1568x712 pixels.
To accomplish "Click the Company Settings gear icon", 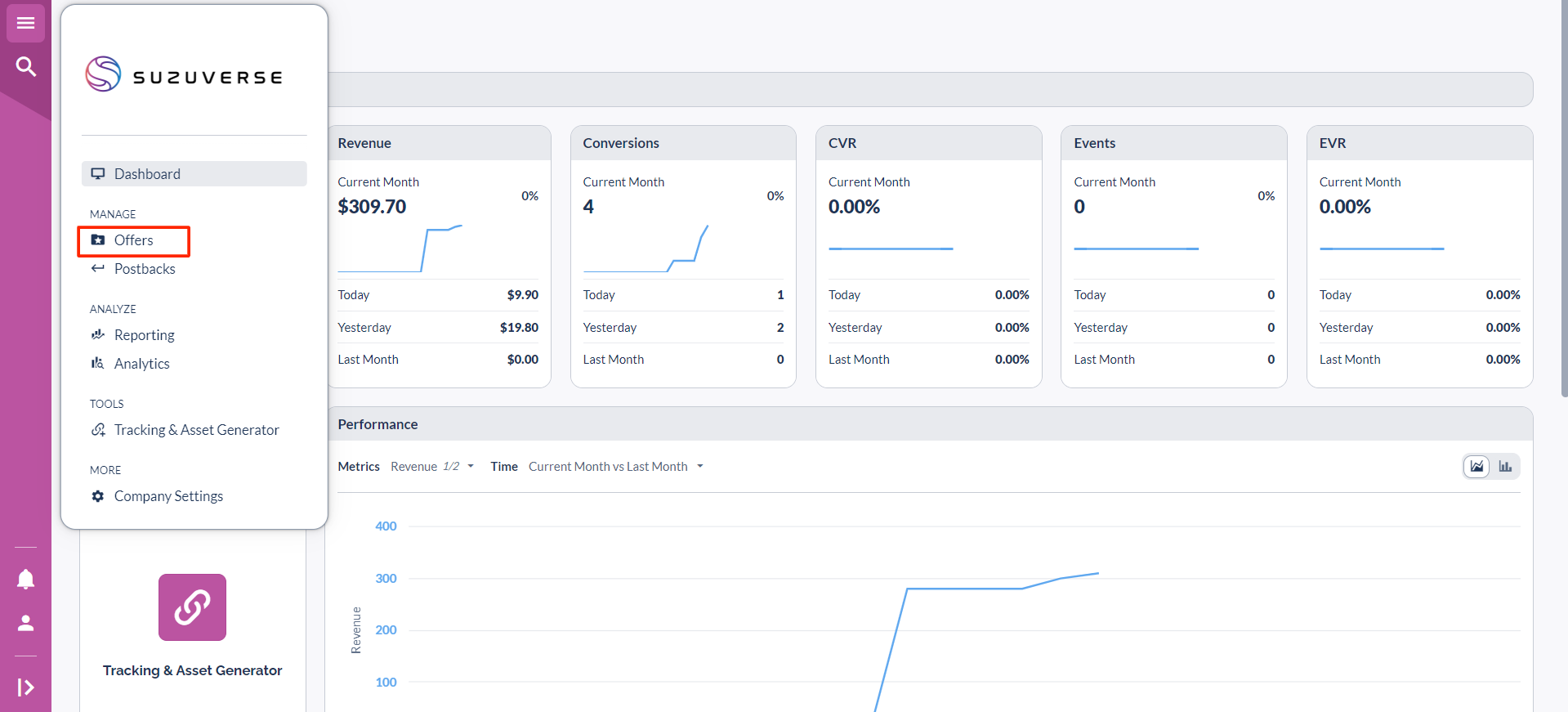I will click(98, 496).
